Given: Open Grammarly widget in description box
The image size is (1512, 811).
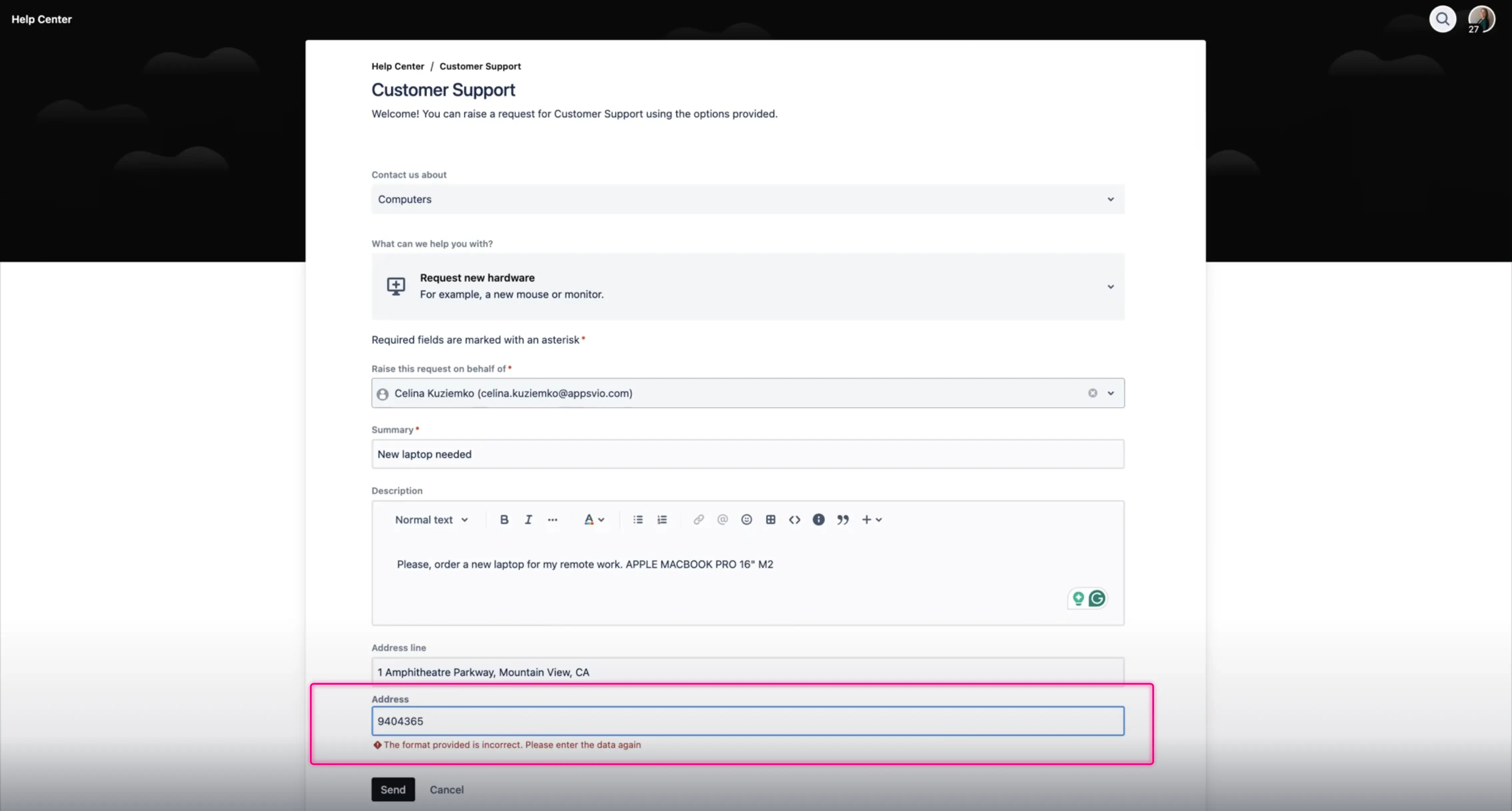Looking at the screenshot, I should pos(1096,598).
